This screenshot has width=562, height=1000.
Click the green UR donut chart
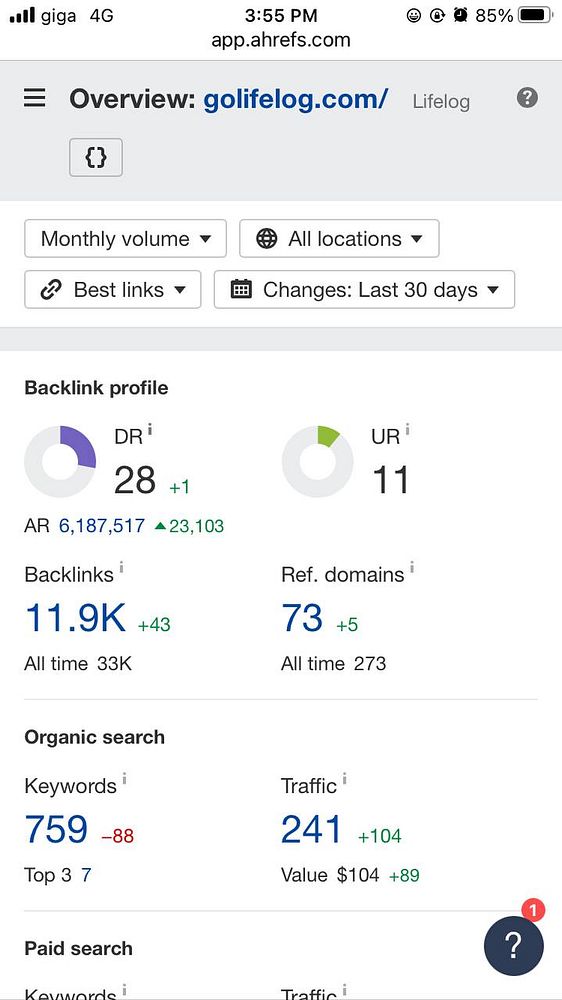coord(318,462)
